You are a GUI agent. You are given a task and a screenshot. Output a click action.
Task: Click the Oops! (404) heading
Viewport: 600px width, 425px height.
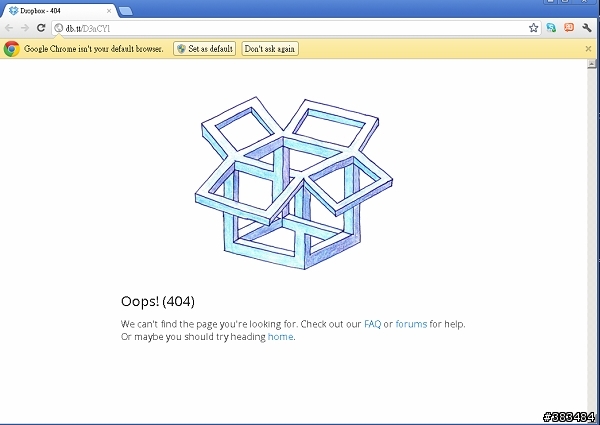[158, 301]
